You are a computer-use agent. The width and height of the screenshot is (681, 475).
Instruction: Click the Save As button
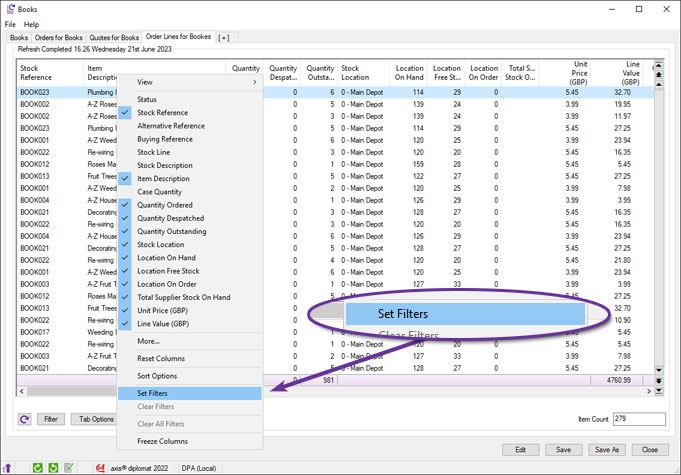[x=607, y=450]
